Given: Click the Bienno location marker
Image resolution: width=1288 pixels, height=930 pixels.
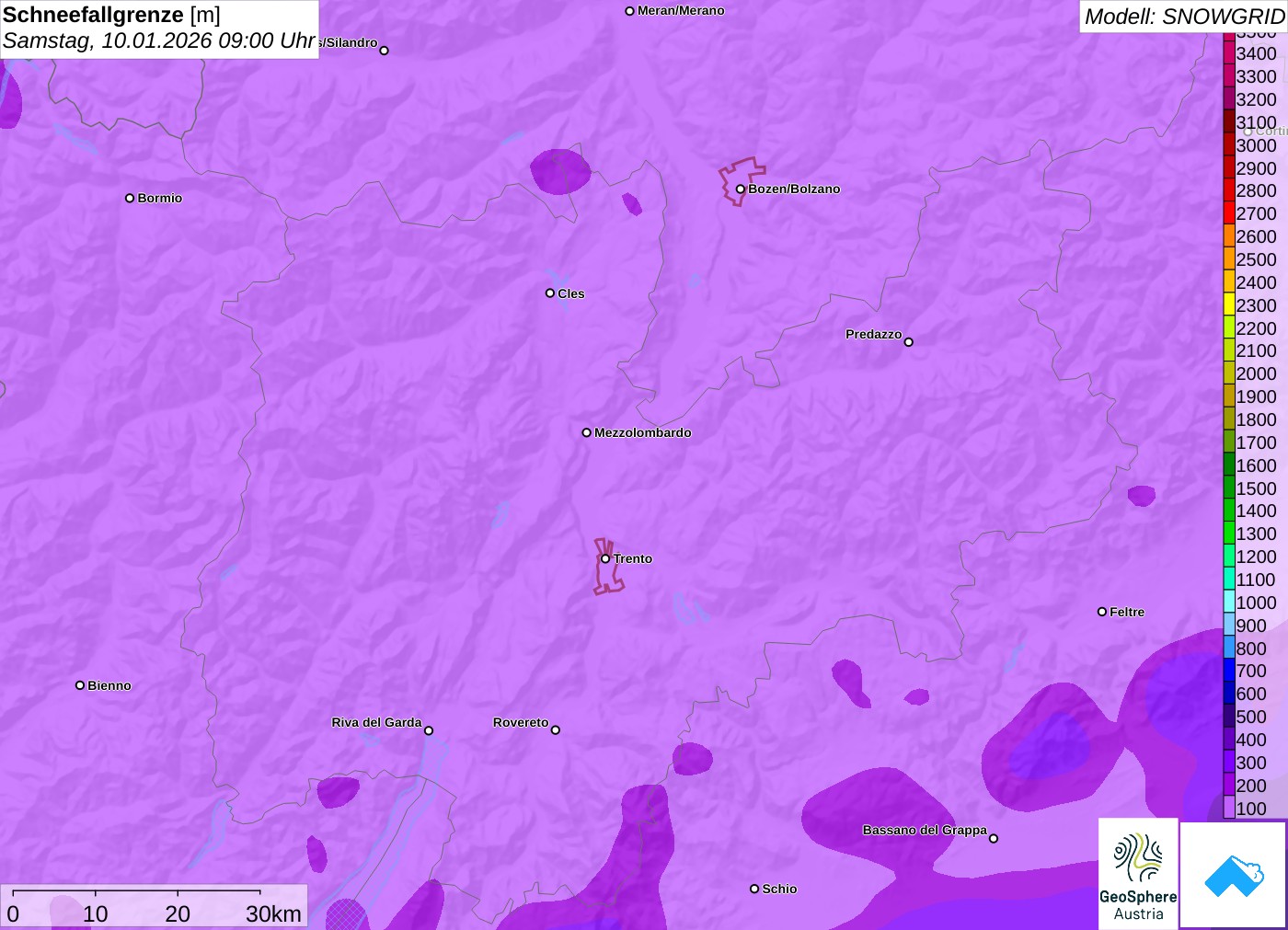Looking at the screenshot, I should click(x=80, y=685).
